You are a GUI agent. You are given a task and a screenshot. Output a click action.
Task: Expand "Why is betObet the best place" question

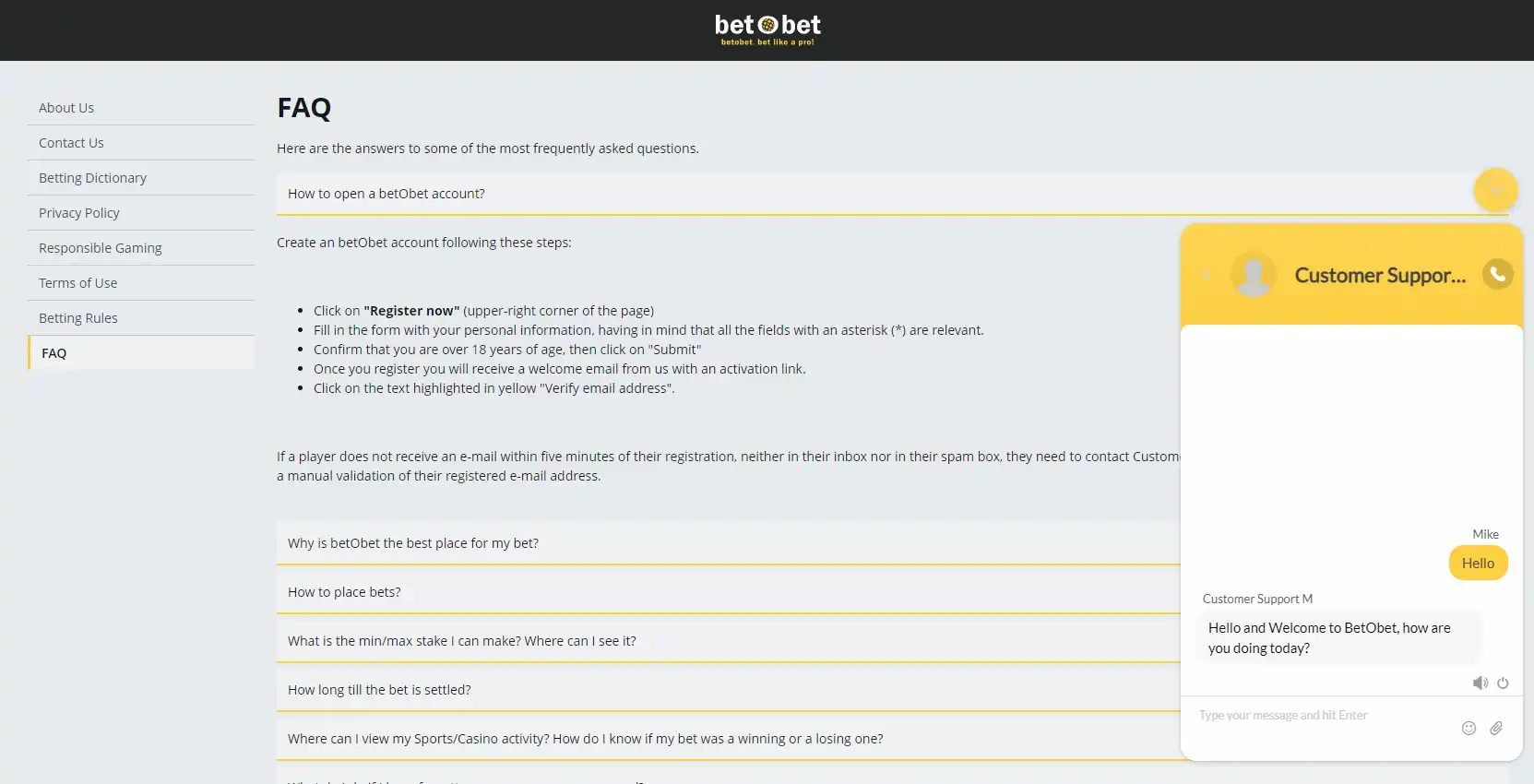coord(413,543)
